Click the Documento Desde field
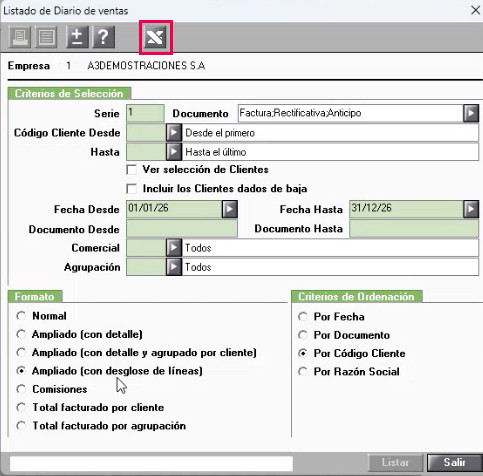Viewport: 483px width, 476px height. click(x=182, y=229)
